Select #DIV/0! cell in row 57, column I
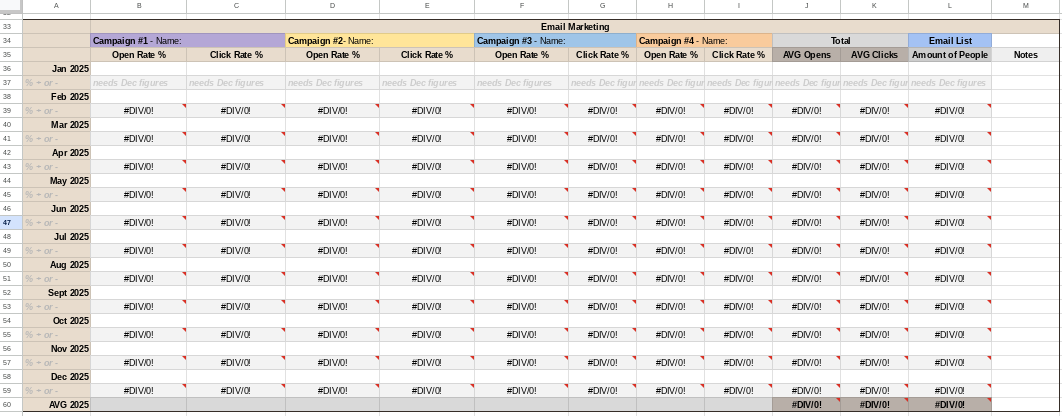1062x416 pixels. tap(738, 362)
